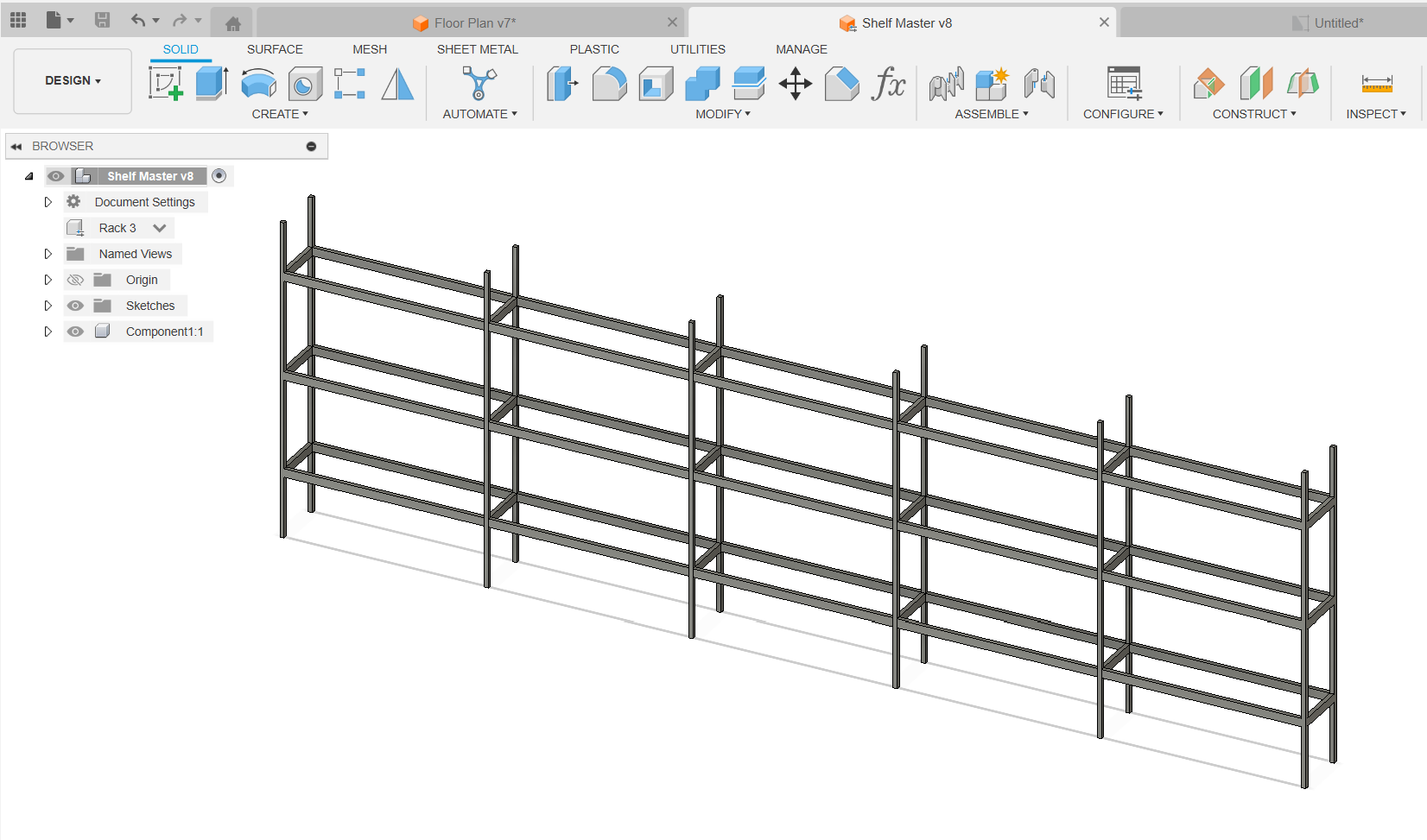
Task: Select the Measure inspect tool
Action: tap(1377, 84)
